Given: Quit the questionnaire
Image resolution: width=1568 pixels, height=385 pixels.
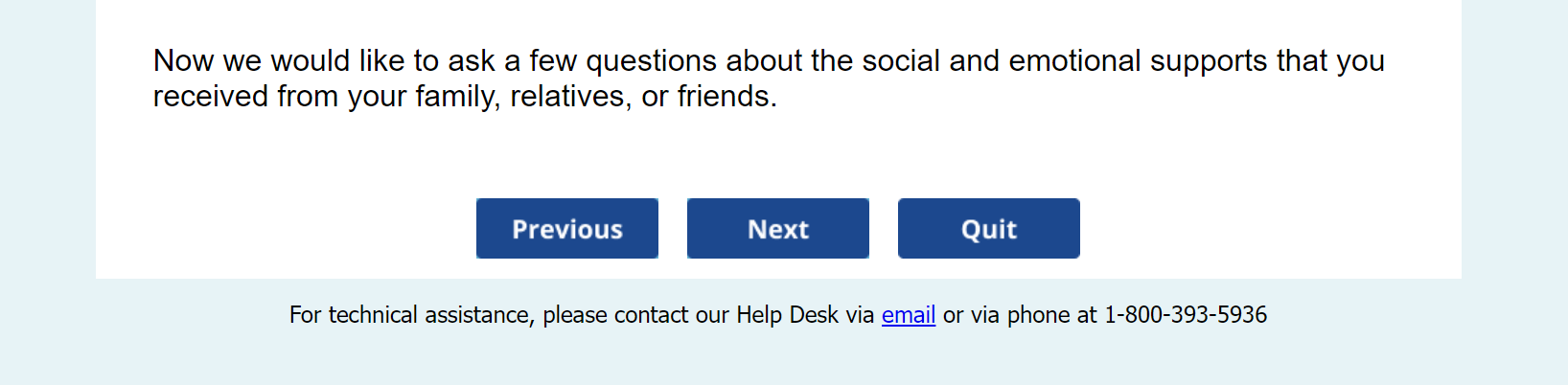Looking at the screenshot, I should click(x=988, y=229).
